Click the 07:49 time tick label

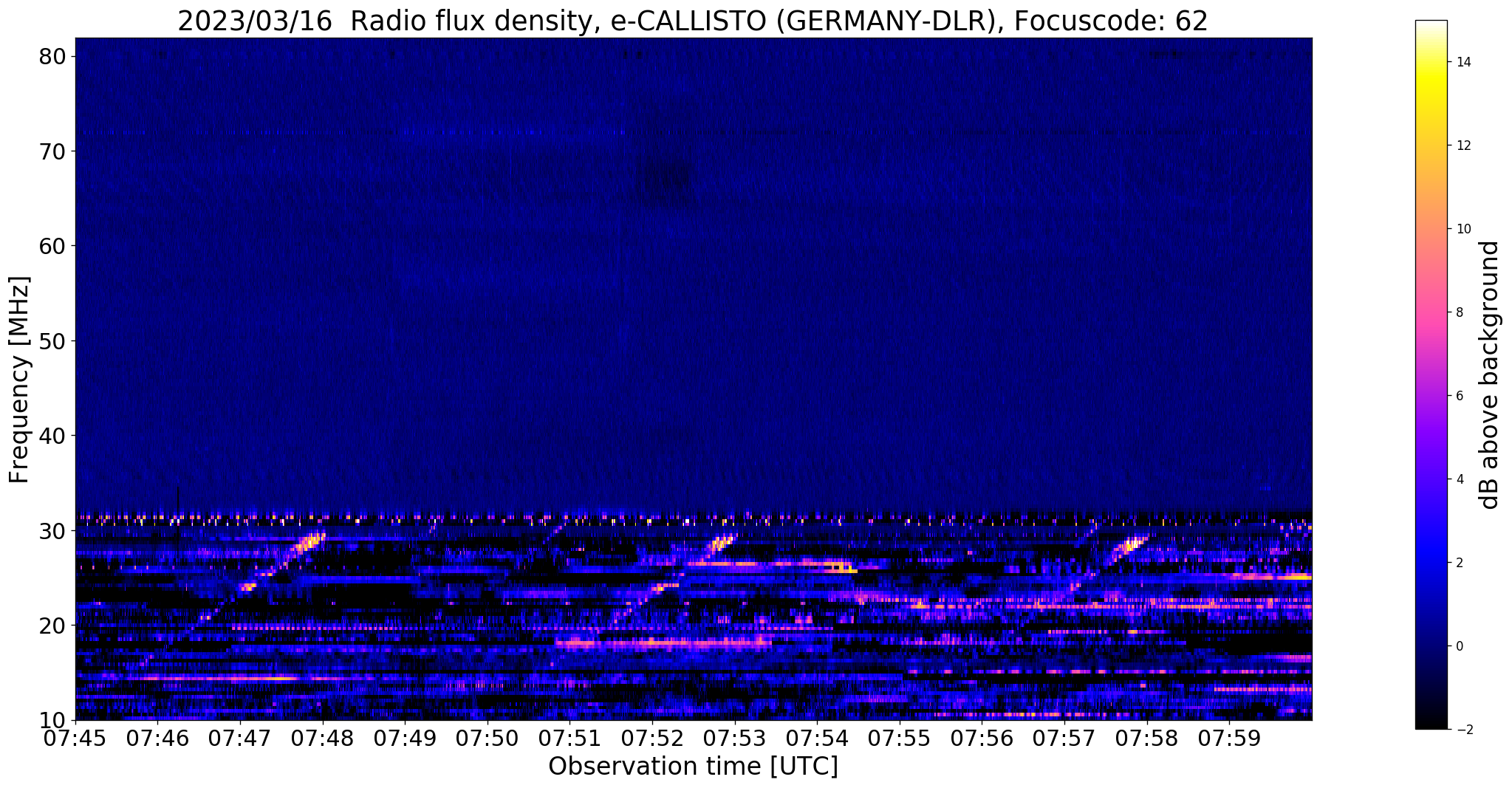pyautogui.click(x=405, y=738)
